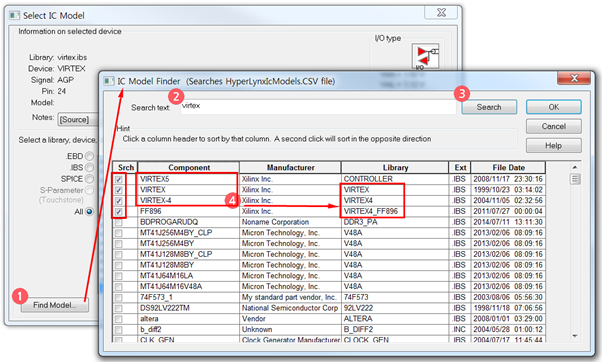Click the DDR3_PA library cell
Screen dimensions: 602x362
pos(395,222)
